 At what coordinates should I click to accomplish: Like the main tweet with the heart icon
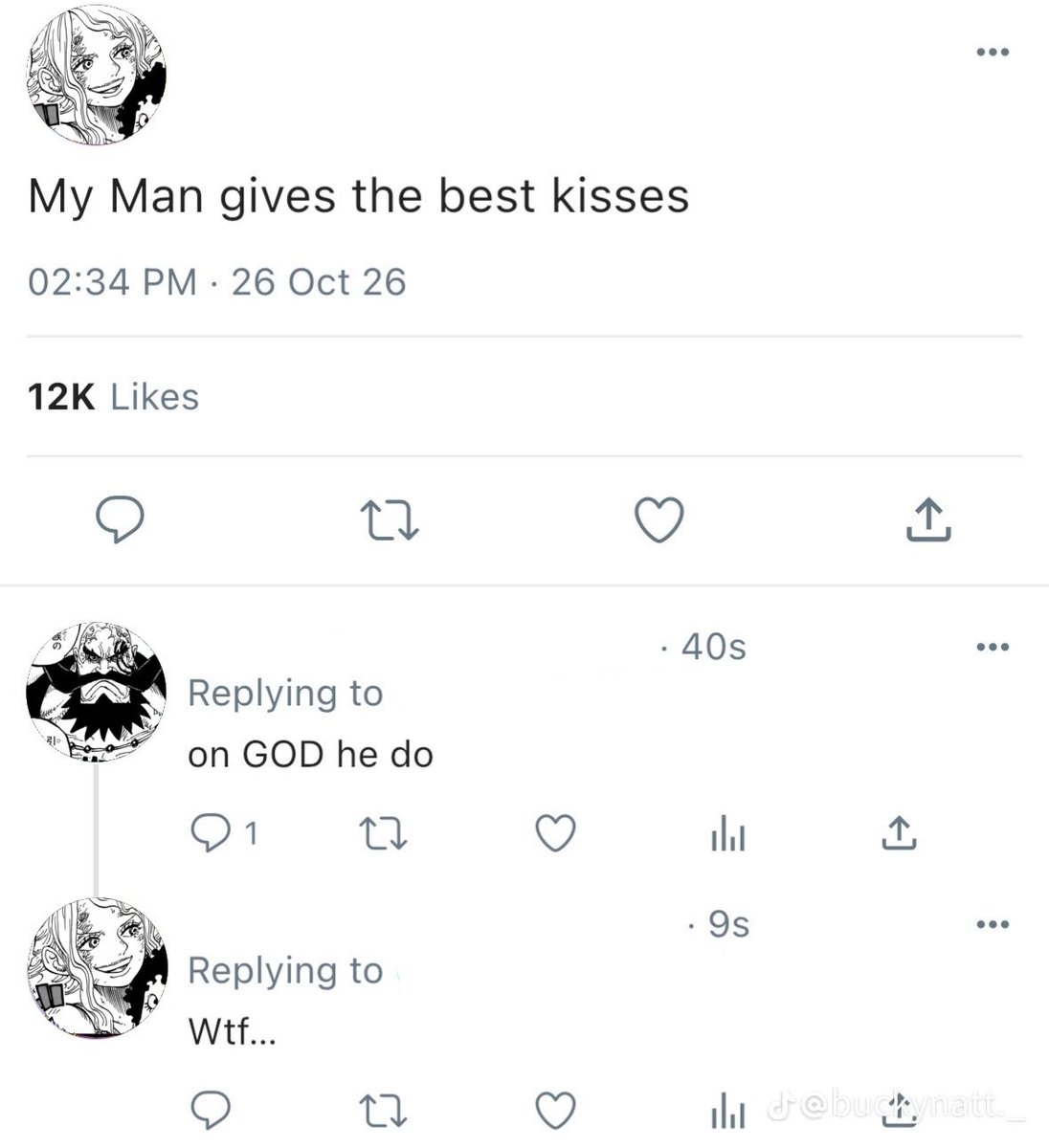pyautogui.click(x=659, y=520)
